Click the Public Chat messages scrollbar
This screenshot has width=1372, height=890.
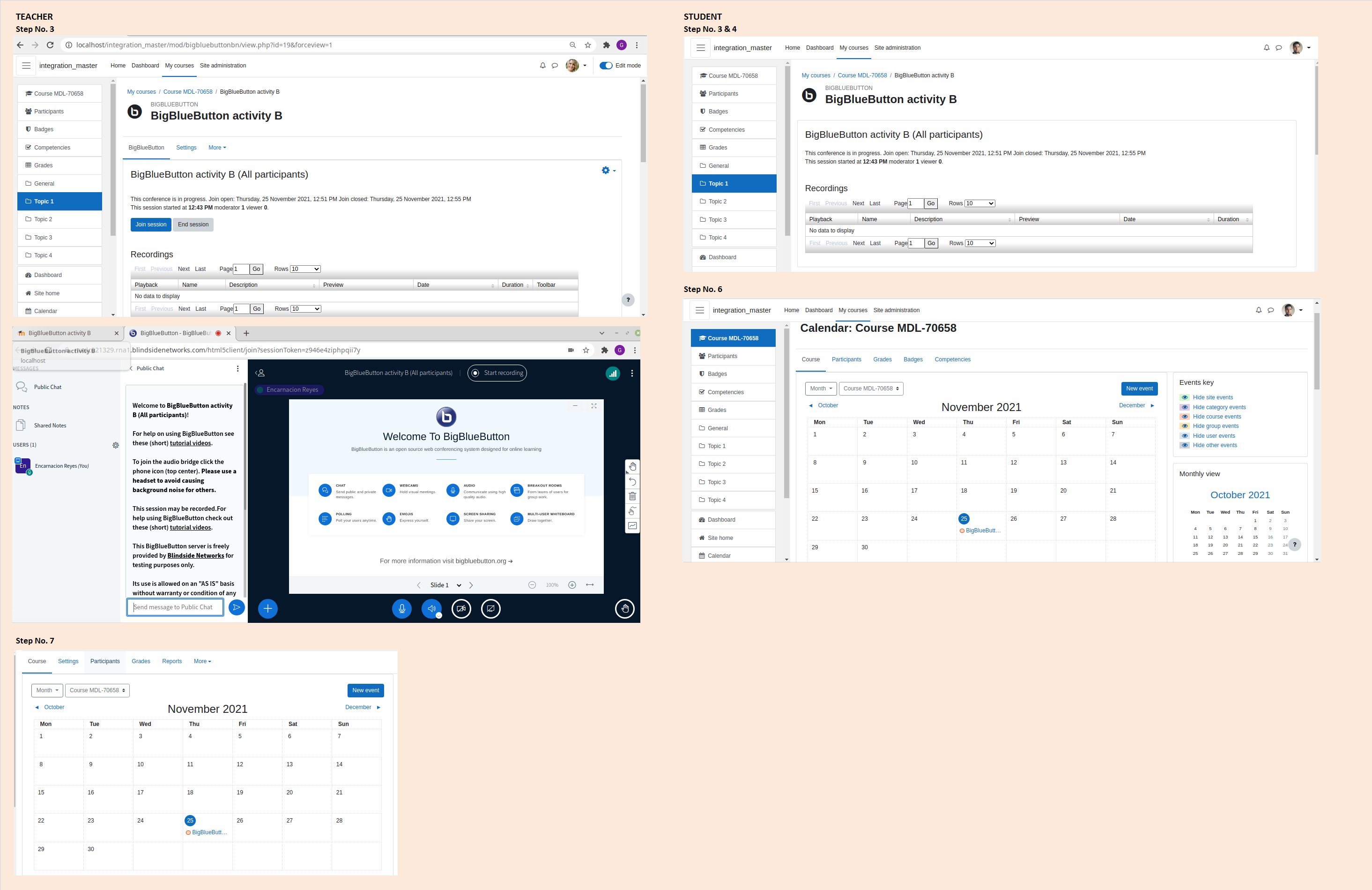coord(245,447)
